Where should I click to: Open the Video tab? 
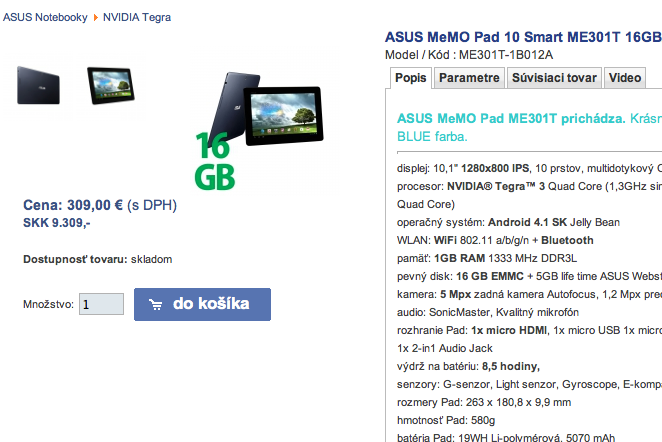point(624,78)
